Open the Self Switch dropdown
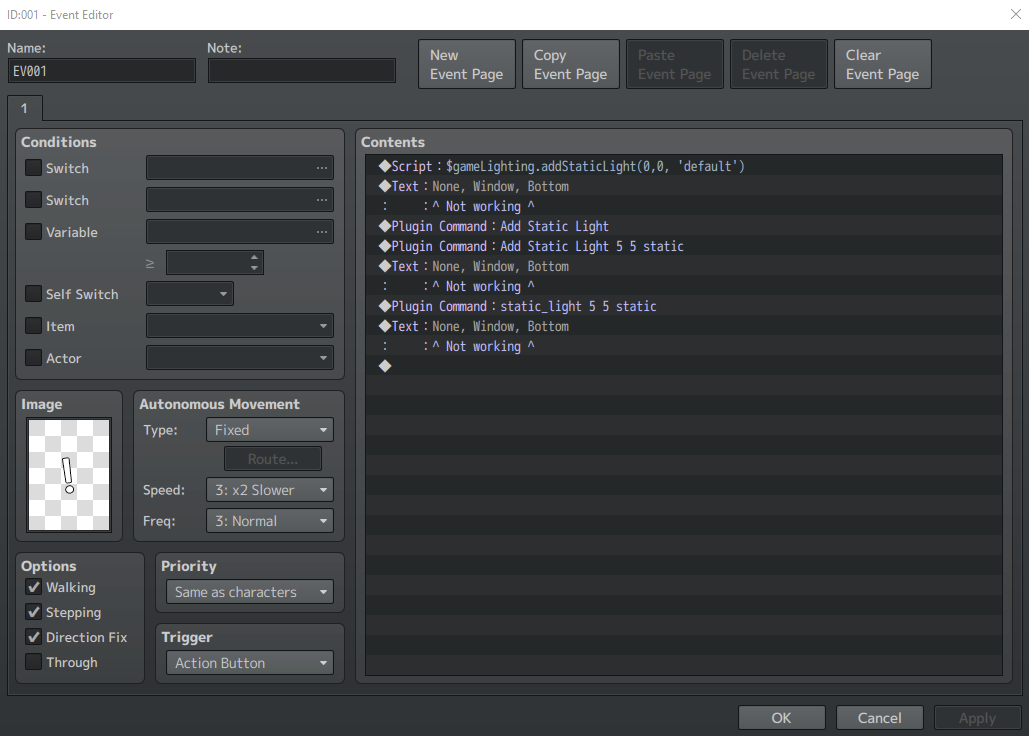 (190, 294)
